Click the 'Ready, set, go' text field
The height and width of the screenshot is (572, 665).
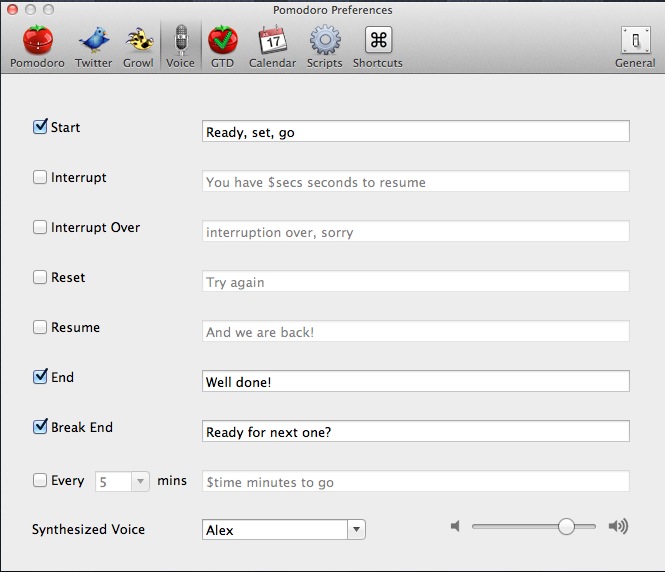pos(415,131)
